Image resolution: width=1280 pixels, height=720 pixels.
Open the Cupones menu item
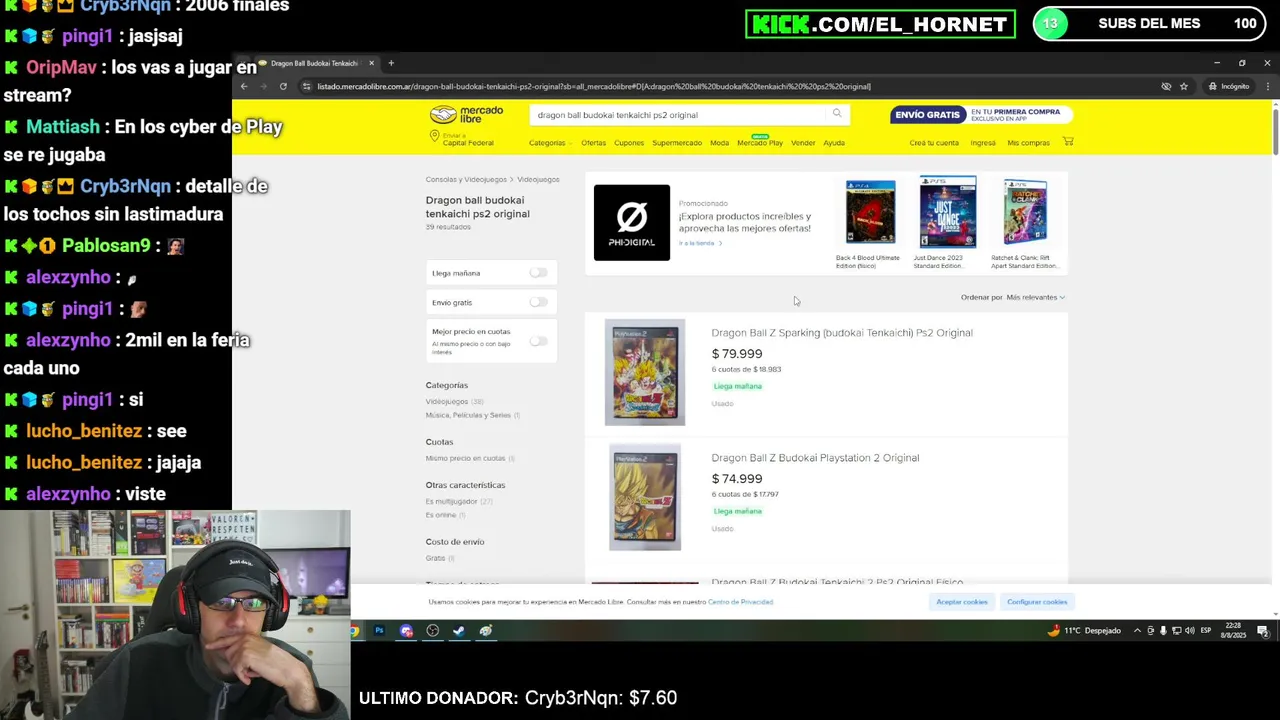[x=629, y=143]
